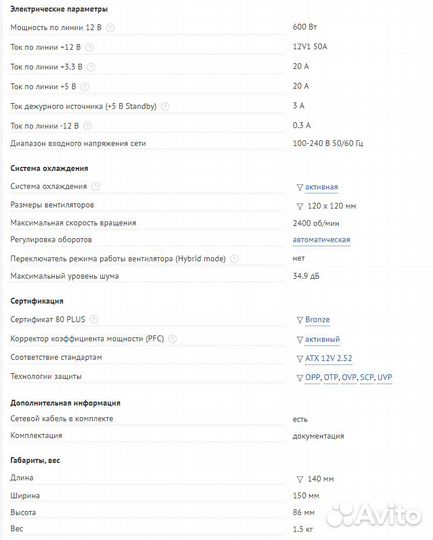Click help icon beside Ток по линии +12 В
Screen dimensions: 433x540
[89, 47]
